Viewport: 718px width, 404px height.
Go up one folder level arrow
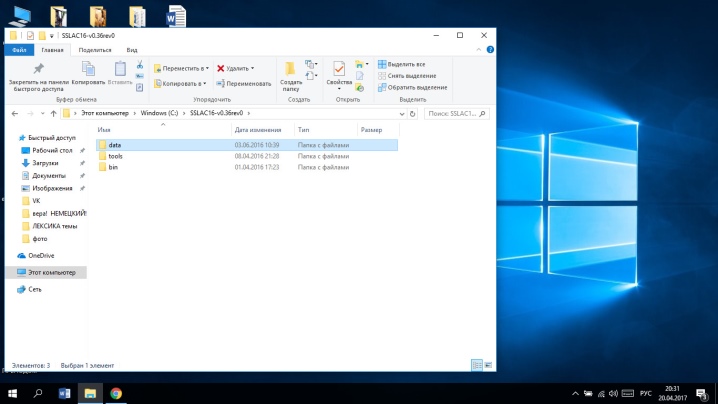coord(53,114)
